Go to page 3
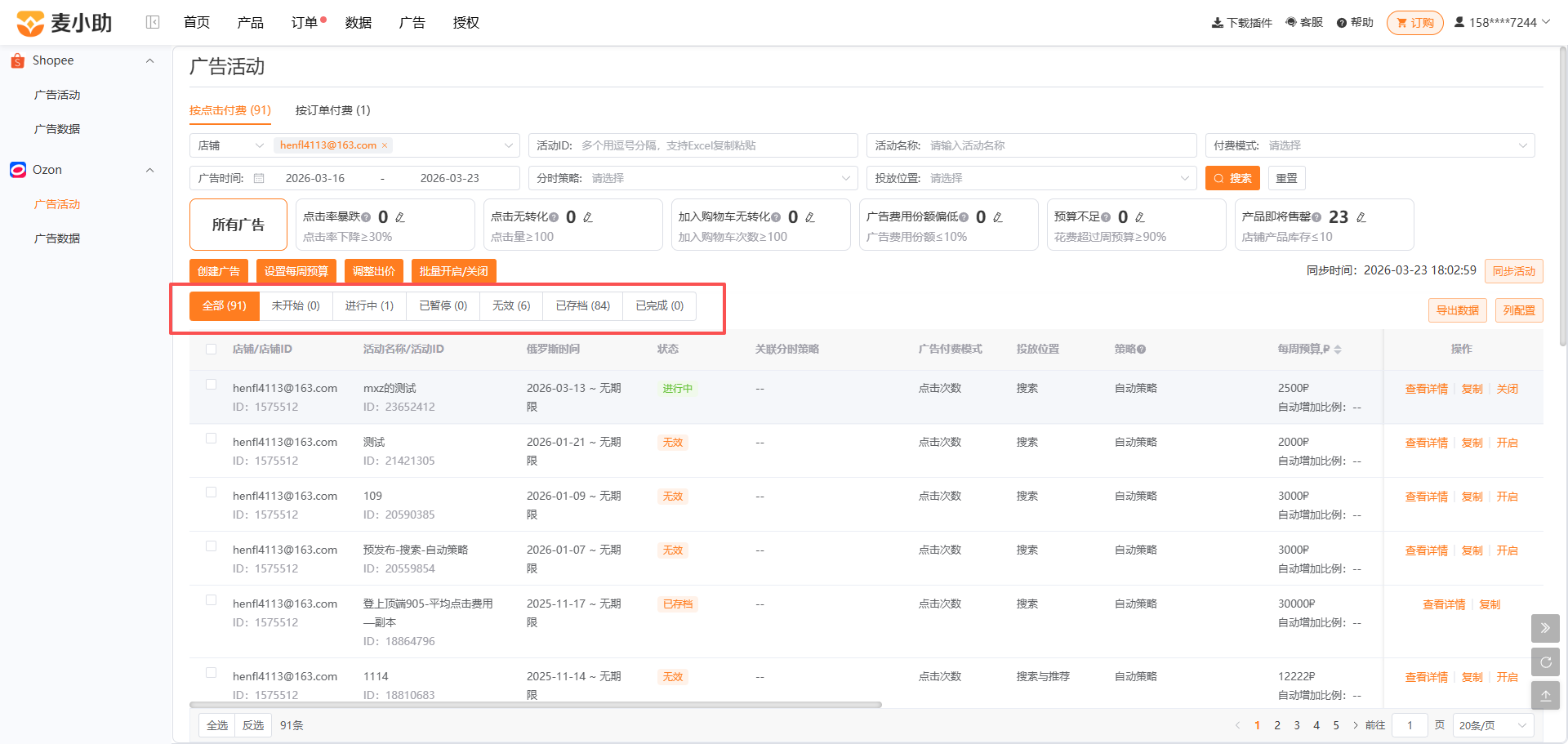Screen dimensions: 1568x744 coord(1297,725)
